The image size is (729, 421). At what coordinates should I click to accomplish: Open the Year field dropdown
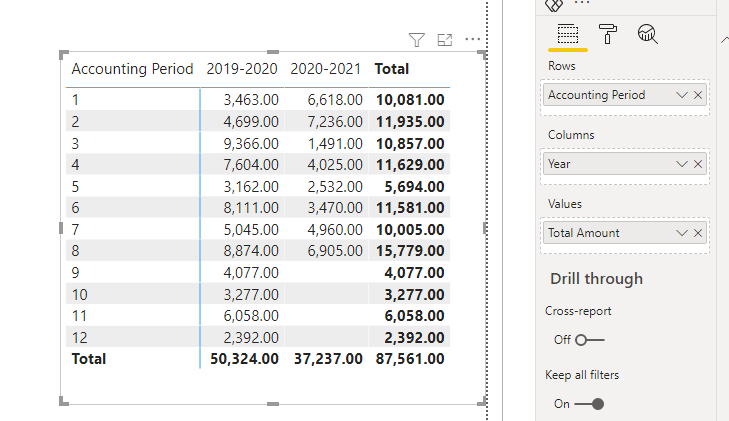[682, 164]
